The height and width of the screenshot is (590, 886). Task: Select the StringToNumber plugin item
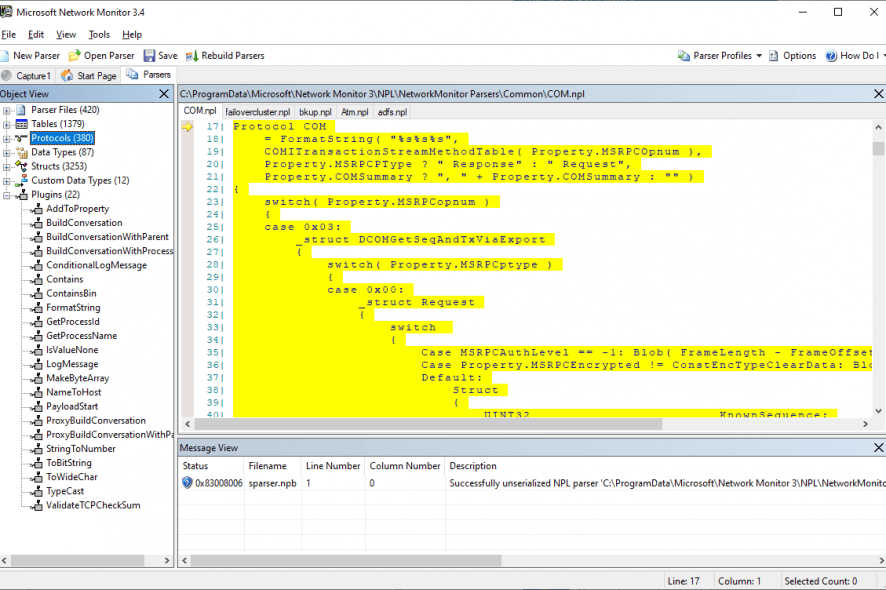coord(81,449)
